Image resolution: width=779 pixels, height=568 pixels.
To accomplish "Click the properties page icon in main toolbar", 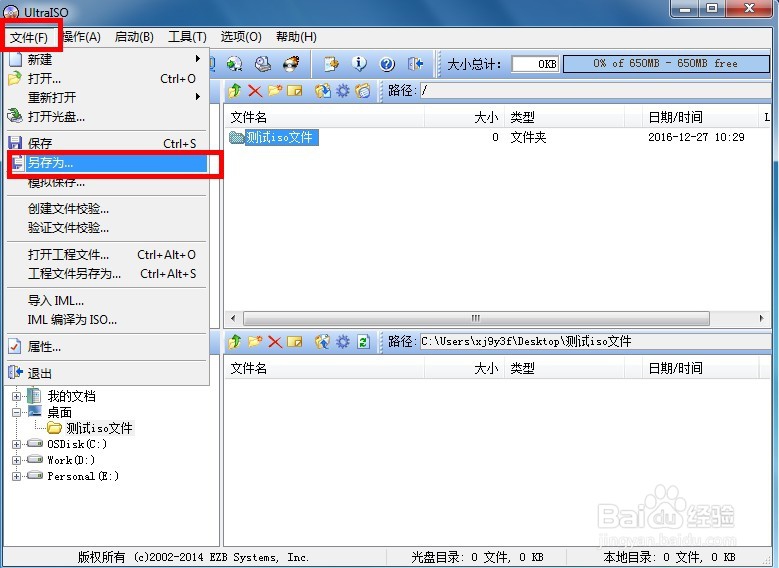I will (331, 64).
